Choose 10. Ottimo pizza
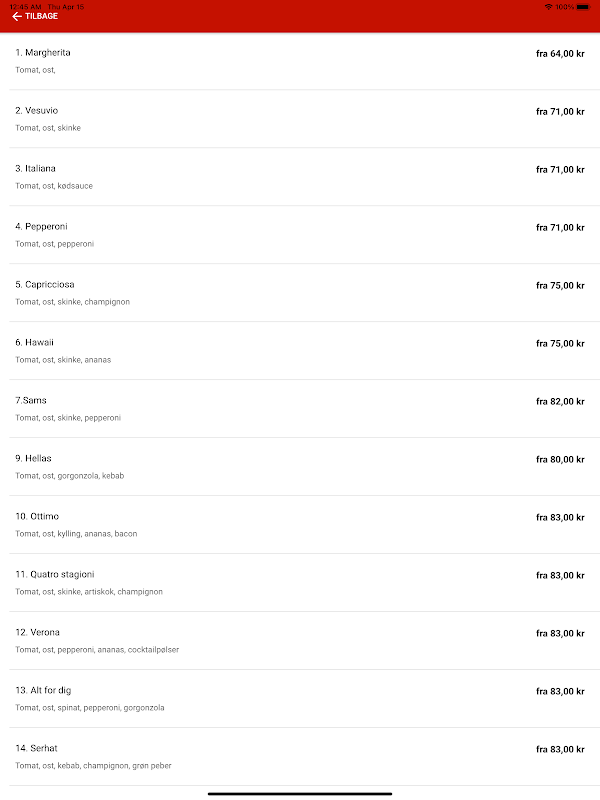 37,516
